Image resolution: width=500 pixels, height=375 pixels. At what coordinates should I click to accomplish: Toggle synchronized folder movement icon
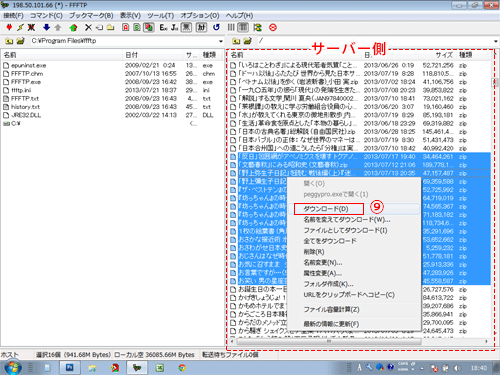click(x=258, y=27)
